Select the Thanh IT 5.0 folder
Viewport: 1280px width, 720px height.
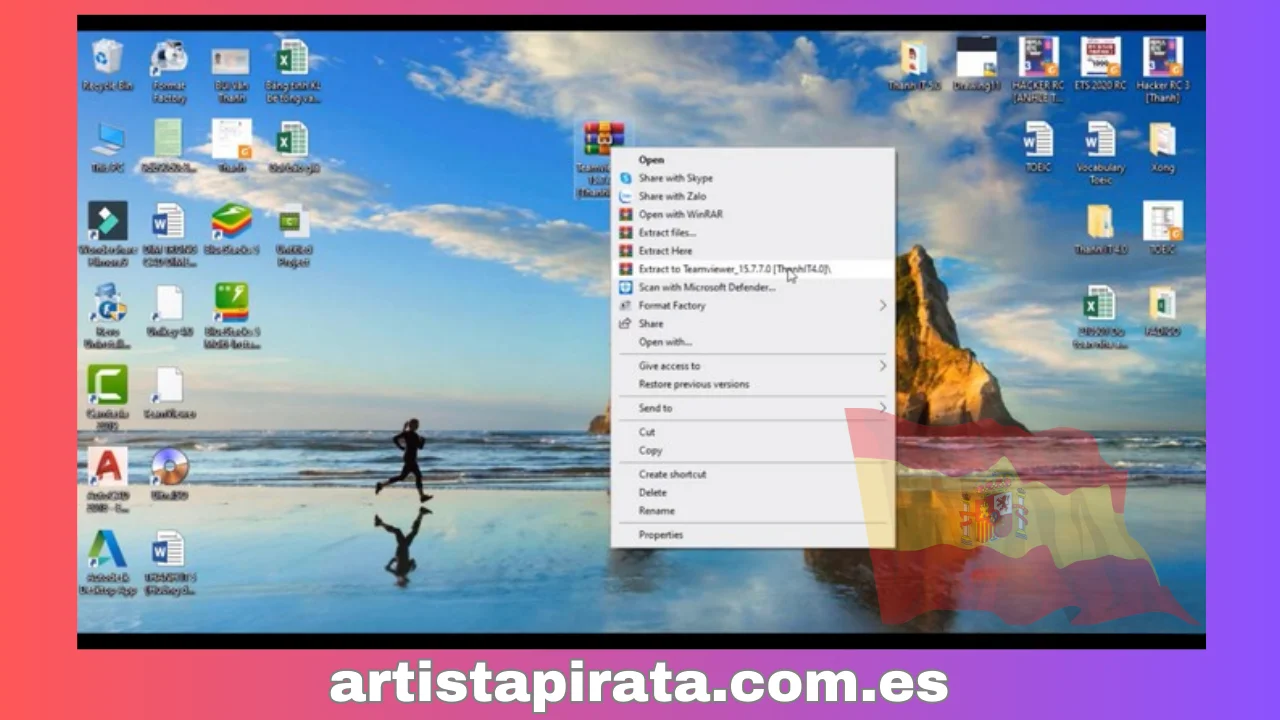click(914, 65)
